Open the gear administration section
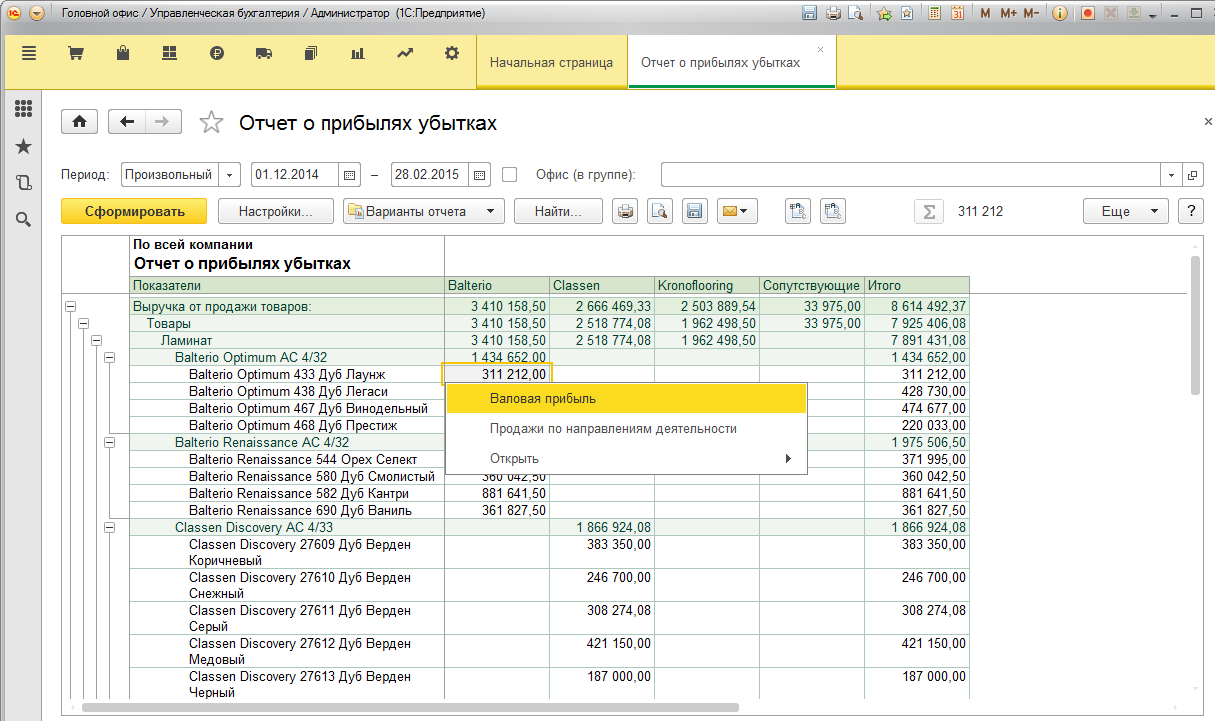 point(452,54)
